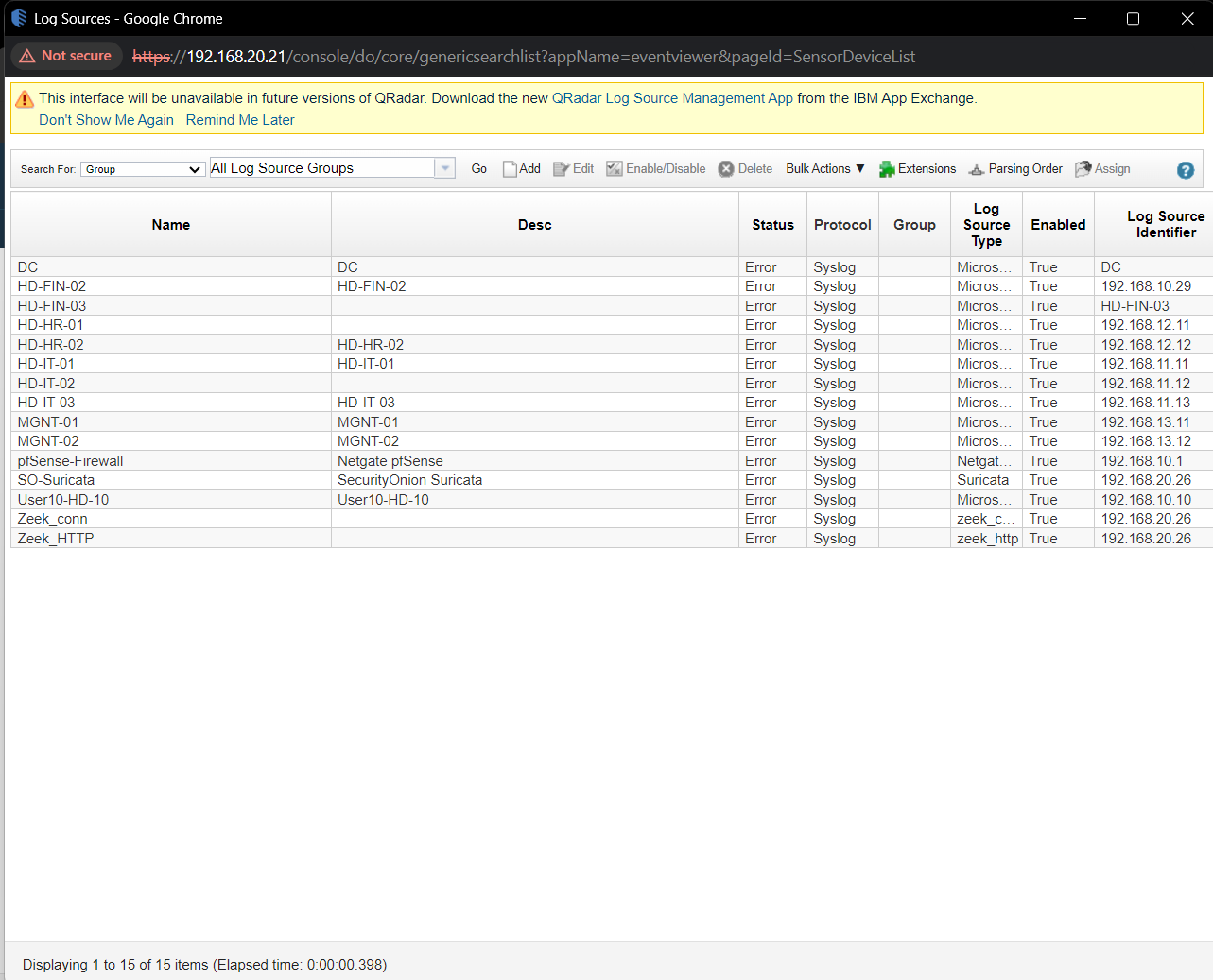Click the Edit log source icon

coord(561,169)
